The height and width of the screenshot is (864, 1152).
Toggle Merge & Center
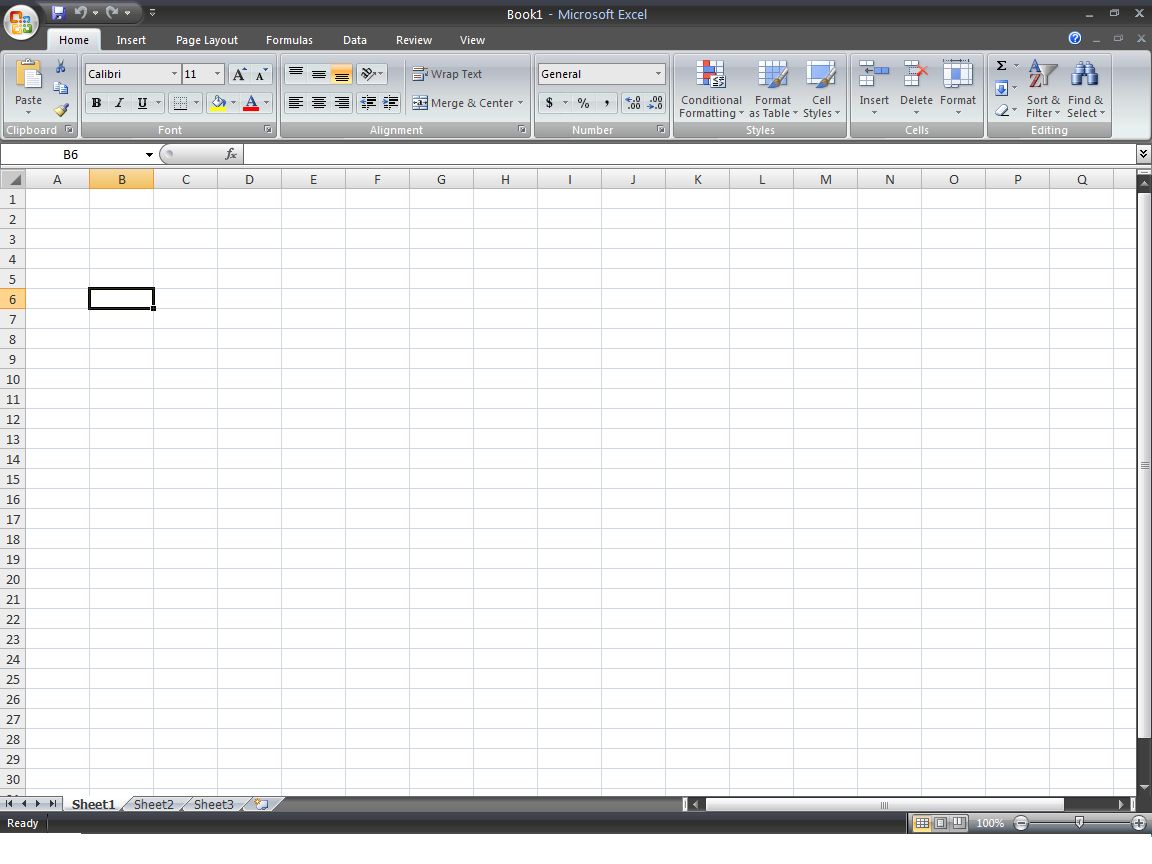pos(467,103)
